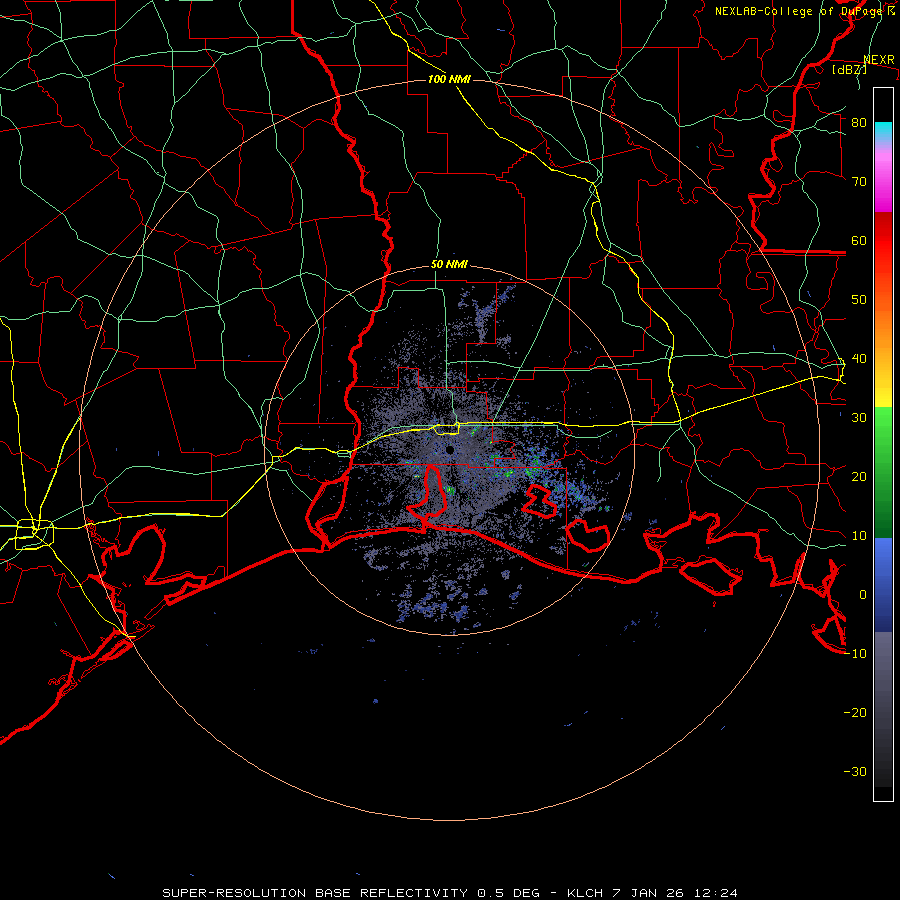Click the yellow Houston highway loop

34,534
